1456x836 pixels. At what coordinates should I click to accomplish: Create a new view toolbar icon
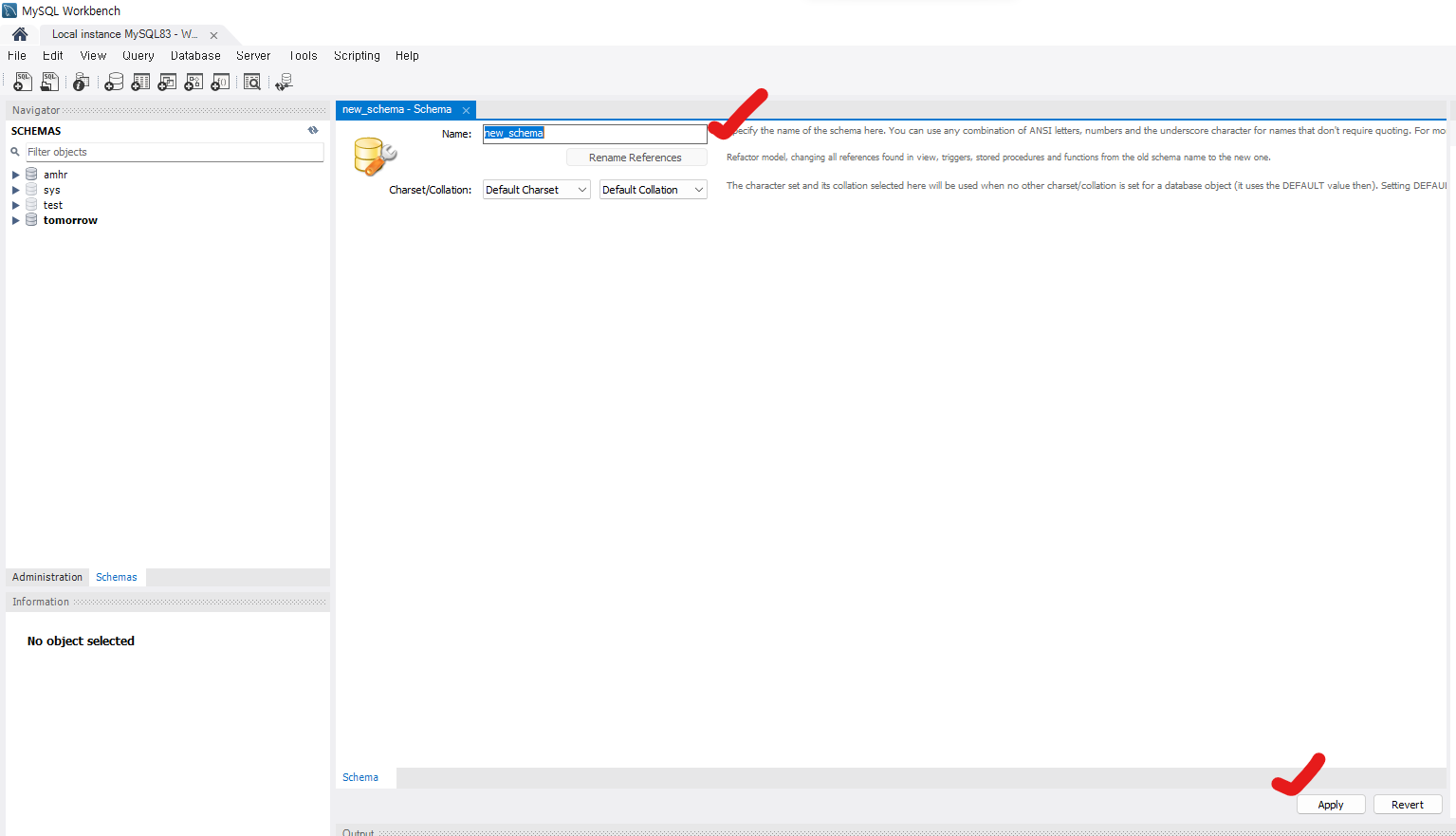click(167, 83)
